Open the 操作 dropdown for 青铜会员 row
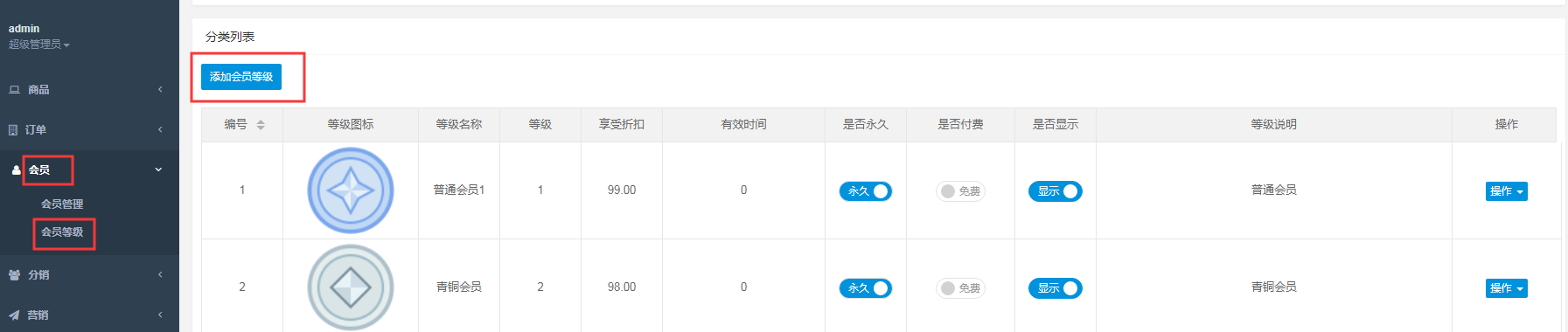Viewport: 1568px width, 332px height. pos(1506,288)
